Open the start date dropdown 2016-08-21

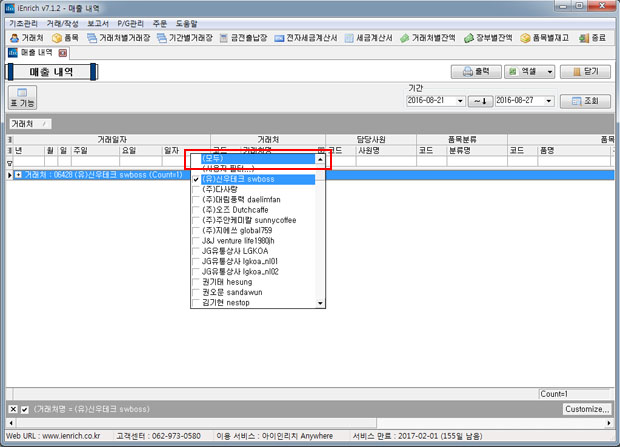pyautogui.click(x=460, y=101)
